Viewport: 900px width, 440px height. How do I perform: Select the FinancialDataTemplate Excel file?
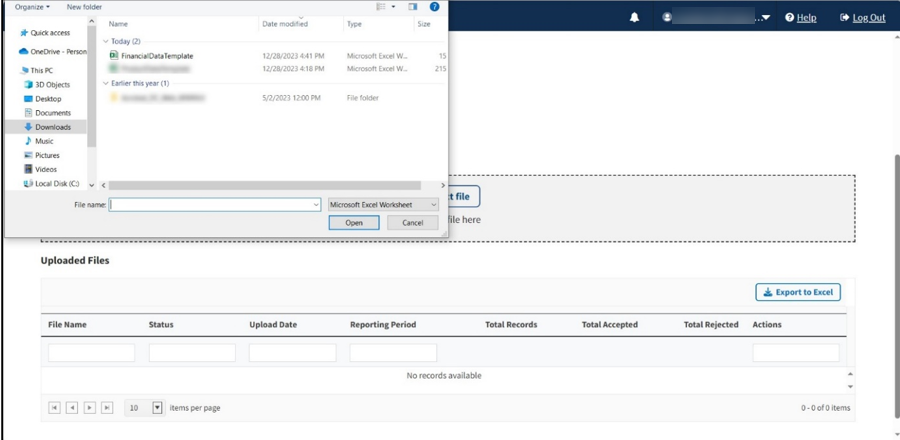(x=156, y=56)
